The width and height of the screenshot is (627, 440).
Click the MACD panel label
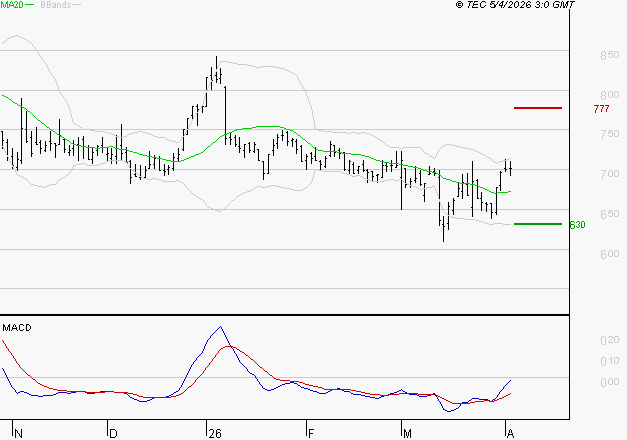(17, 328)
